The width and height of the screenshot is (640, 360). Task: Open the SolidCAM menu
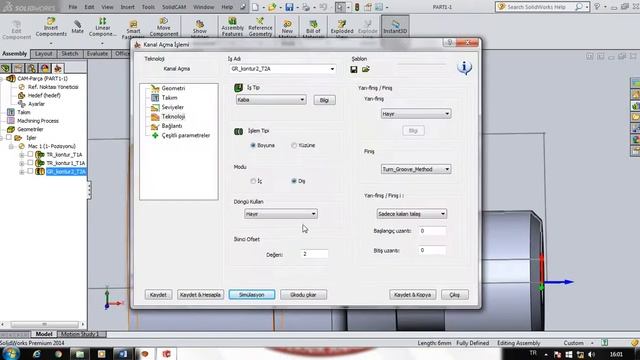pos(174,7)
